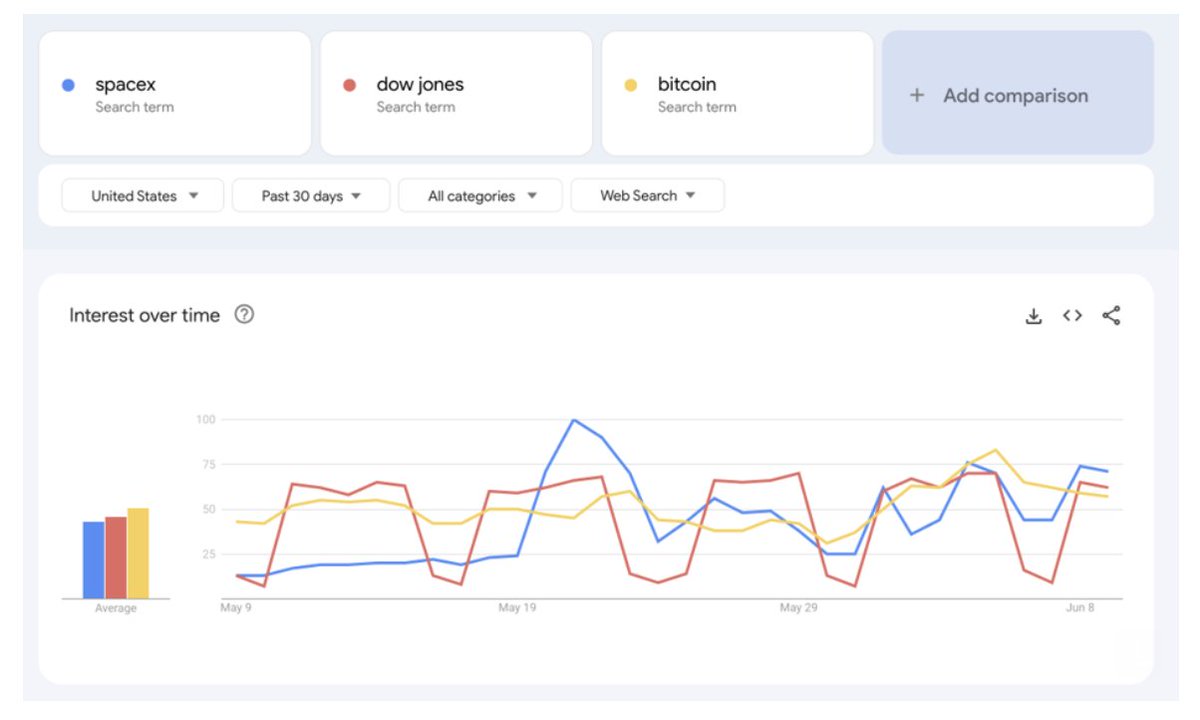Open the embed code icon
Screen dimensions: 1200x720
(x=1072, y=316)
